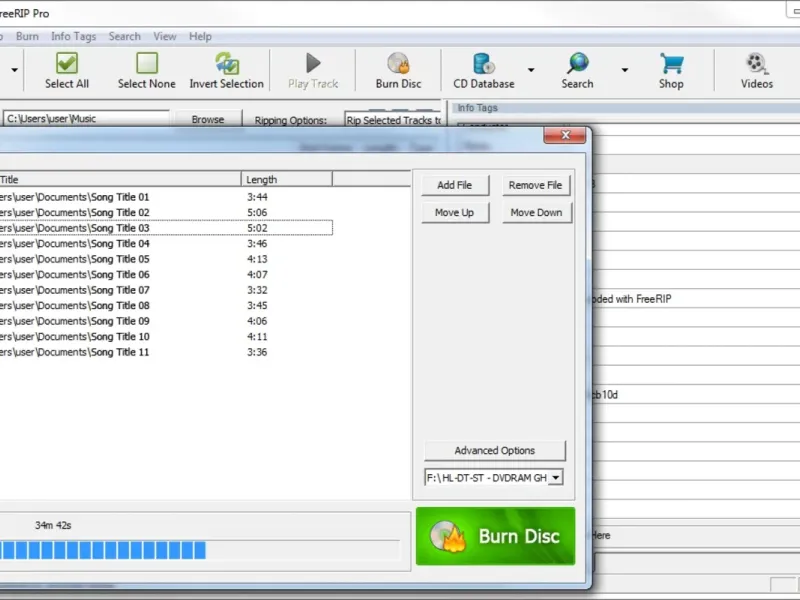Click the Info Tags panel header
The width and height of the screenshot is (800, 600).
click(x=626, y=108)
